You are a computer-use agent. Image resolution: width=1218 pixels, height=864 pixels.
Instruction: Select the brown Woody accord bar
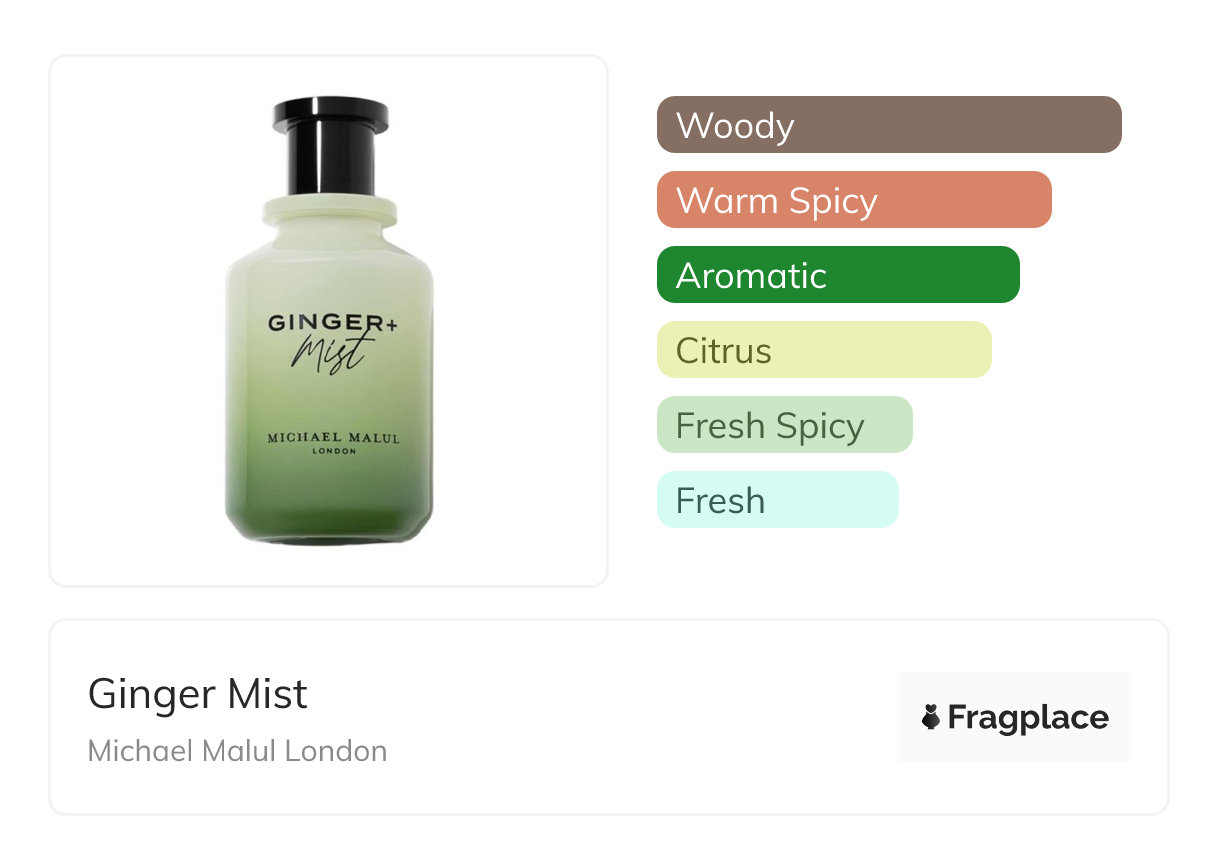[889, 125]
